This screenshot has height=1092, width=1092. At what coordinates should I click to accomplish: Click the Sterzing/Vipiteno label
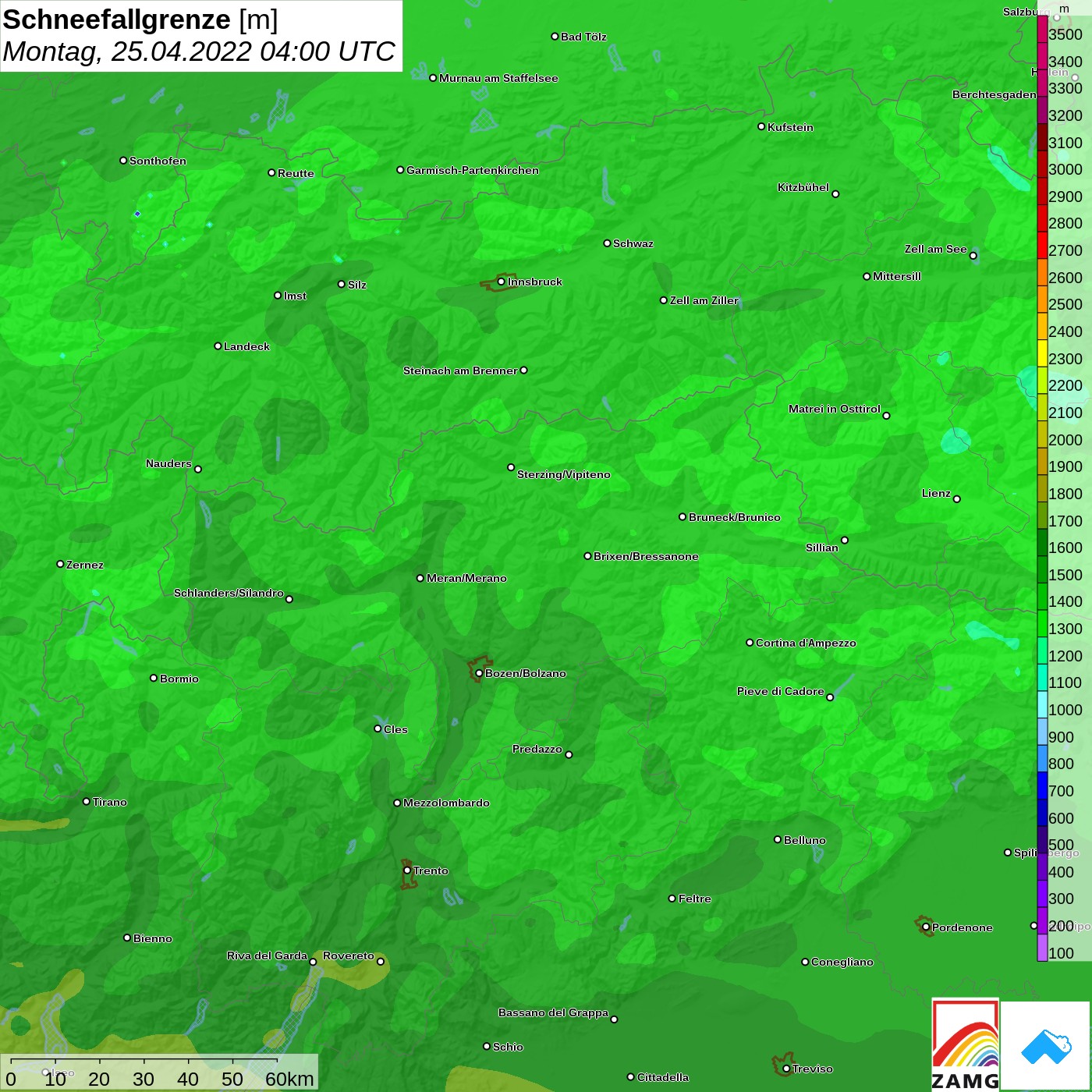[x=564, y=474]
